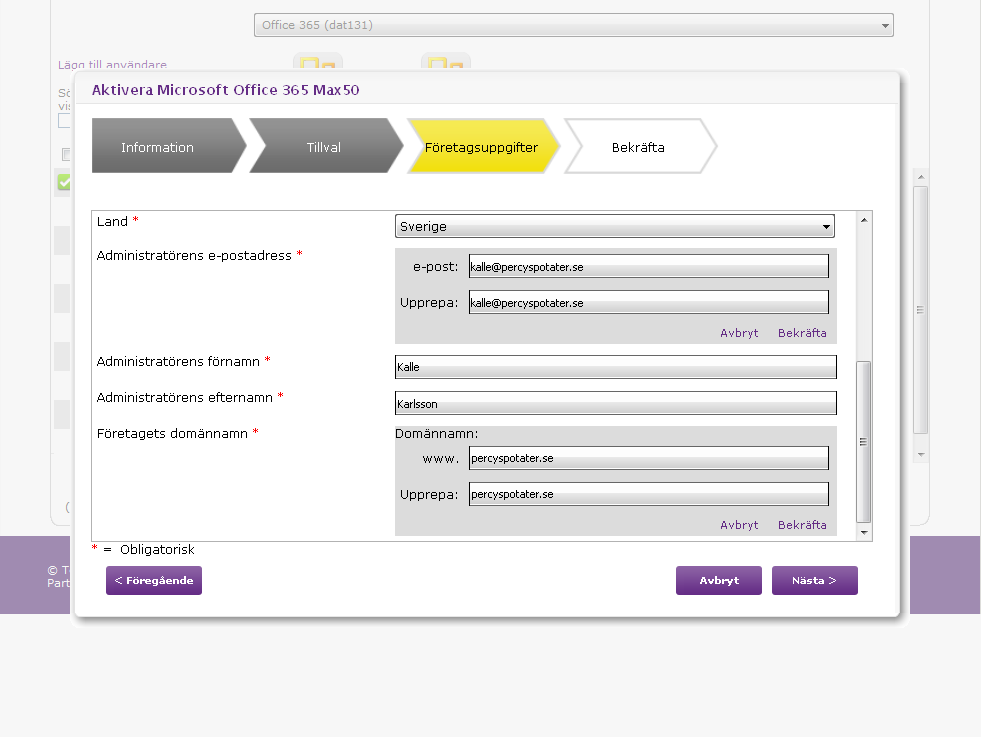
Task: Click Bekräfta link under the domain fields
Action: [x=802, y=525]
